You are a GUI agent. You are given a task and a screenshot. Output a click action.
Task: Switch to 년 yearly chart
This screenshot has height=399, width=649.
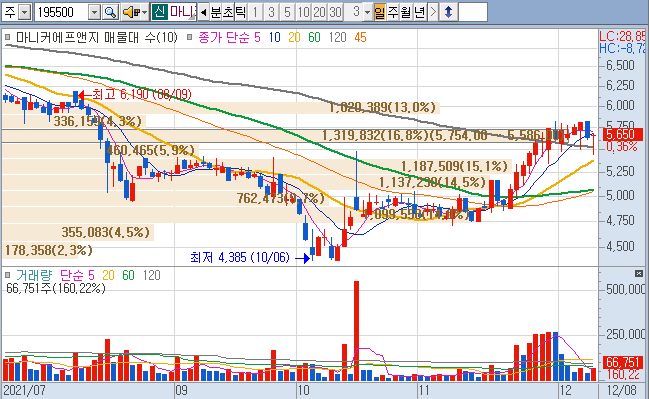click(419, 12)
